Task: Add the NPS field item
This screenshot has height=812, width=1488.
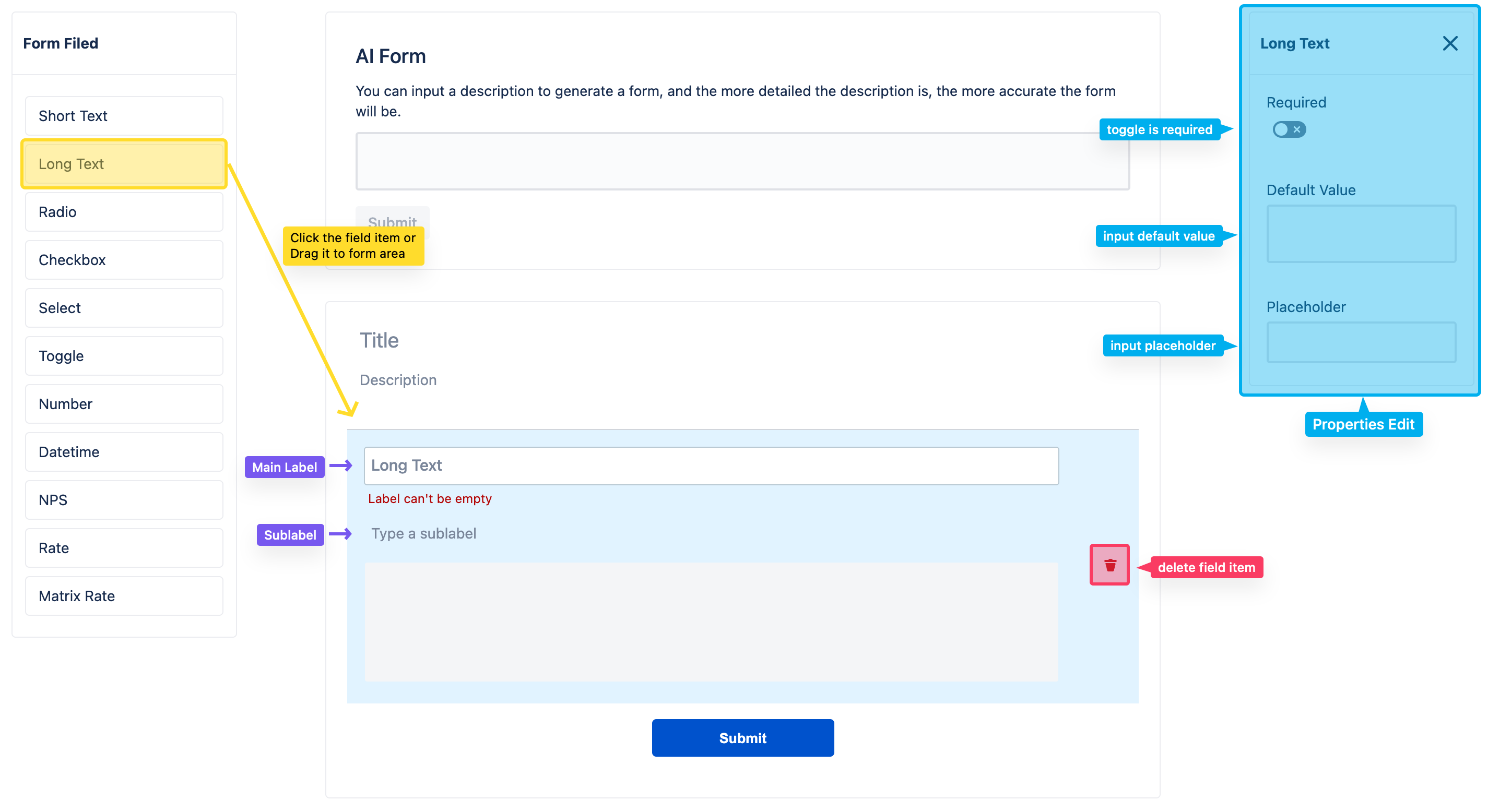Action: point(124,499)
